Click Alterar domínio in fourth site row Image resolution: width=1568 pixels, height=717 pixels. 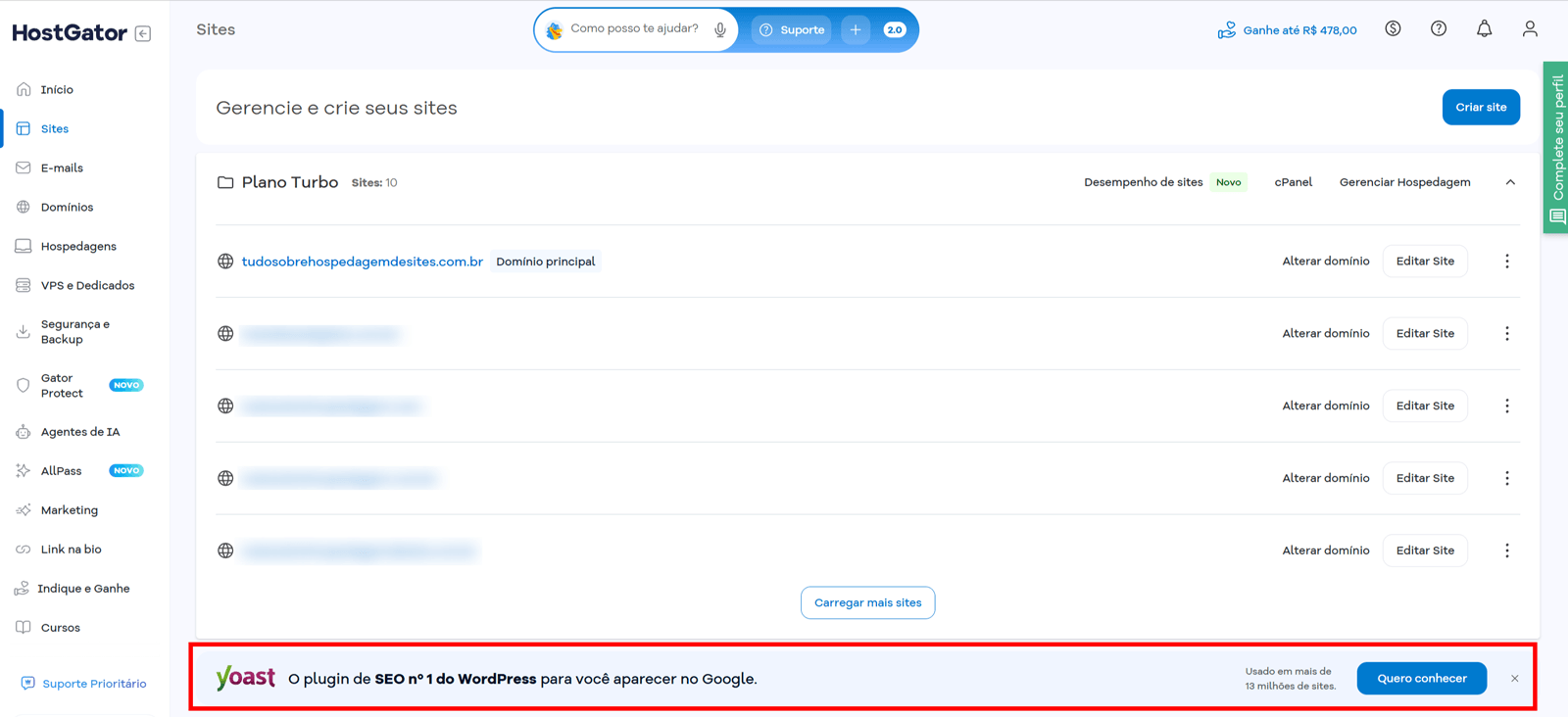click(x=1326, y=478)
